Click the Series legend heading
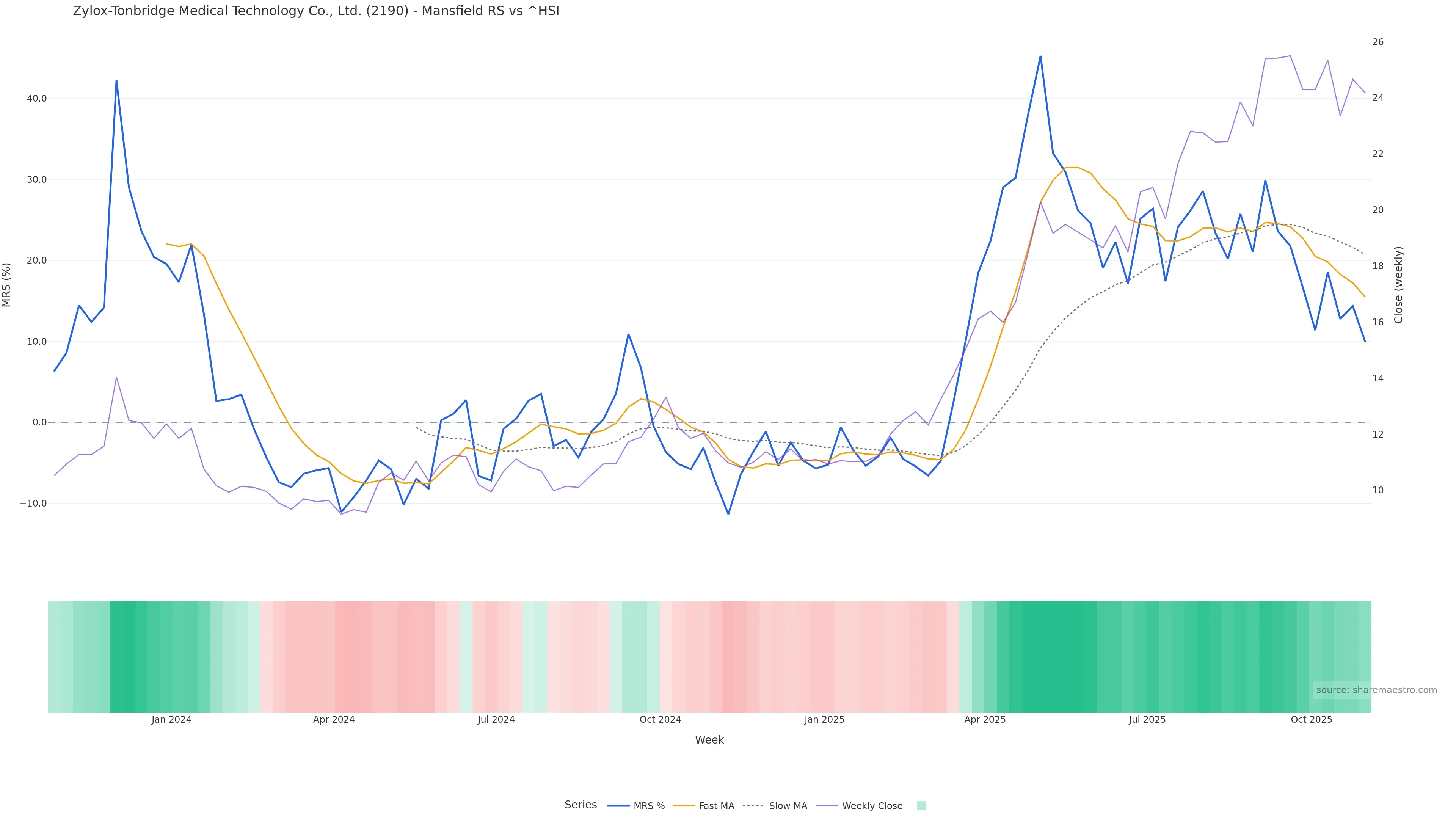 [581, 805]
